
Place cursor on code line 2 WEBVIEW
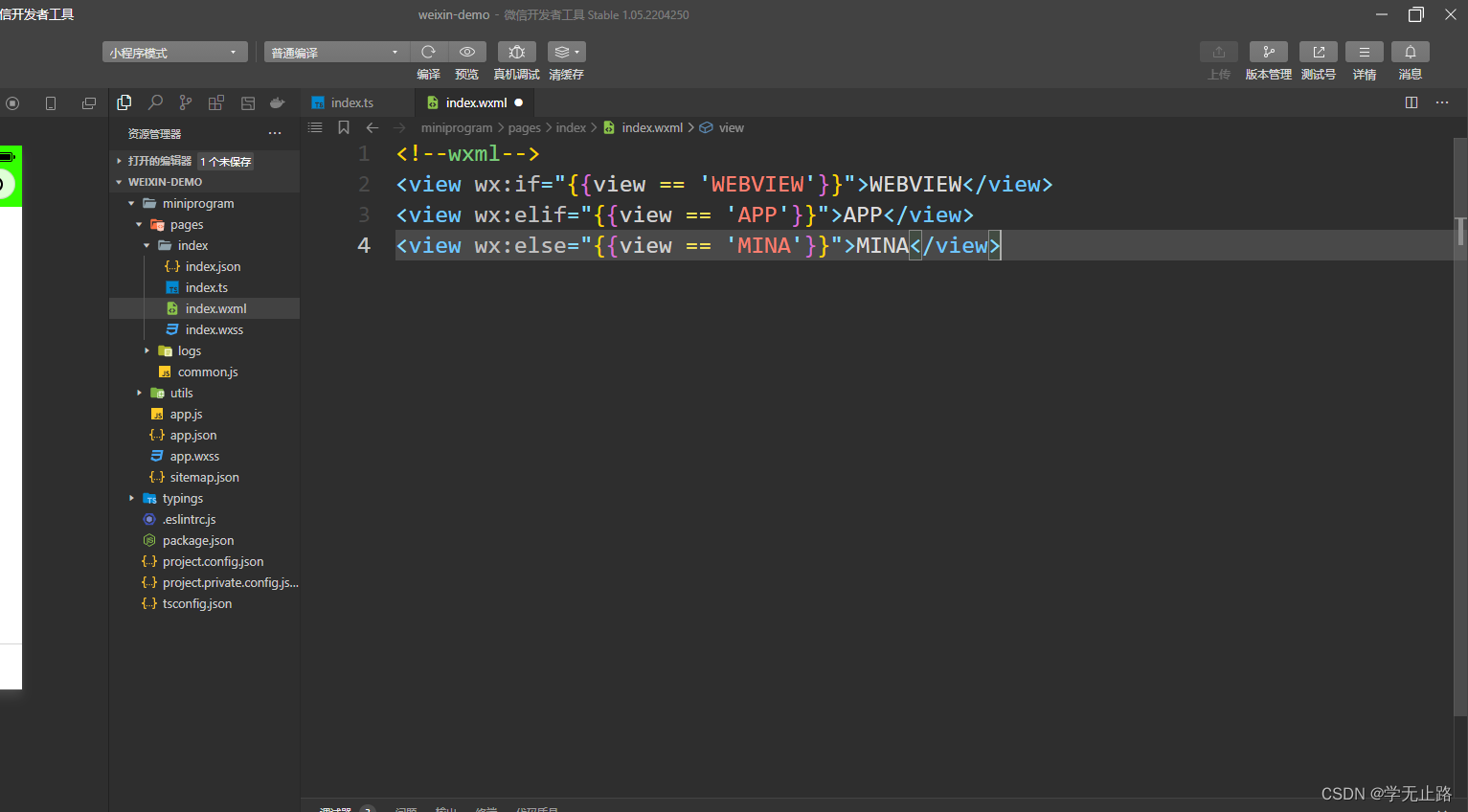click(x=915, y=184)
